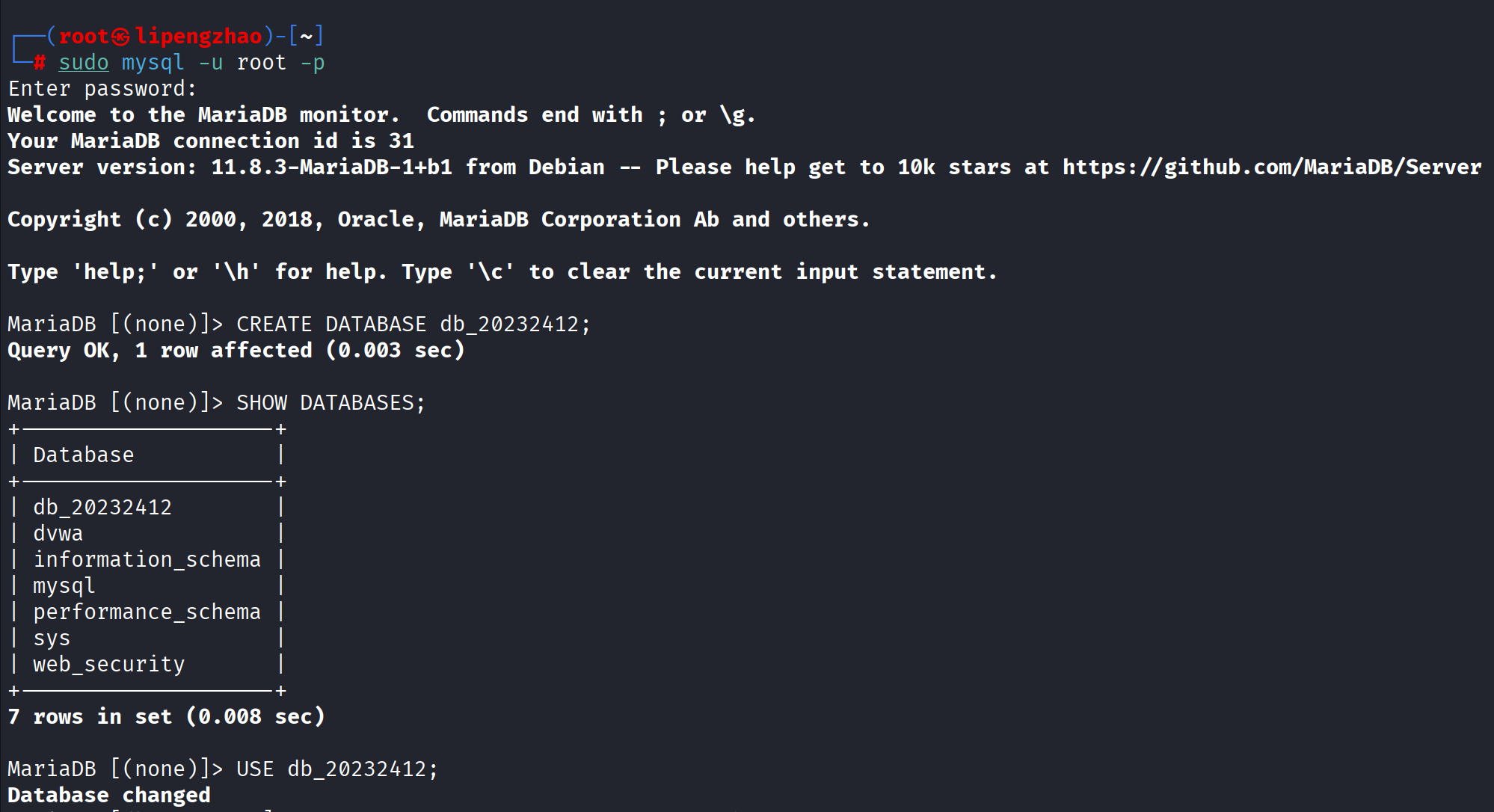
Task: Click the Database column header
Action: coord(84,455)
